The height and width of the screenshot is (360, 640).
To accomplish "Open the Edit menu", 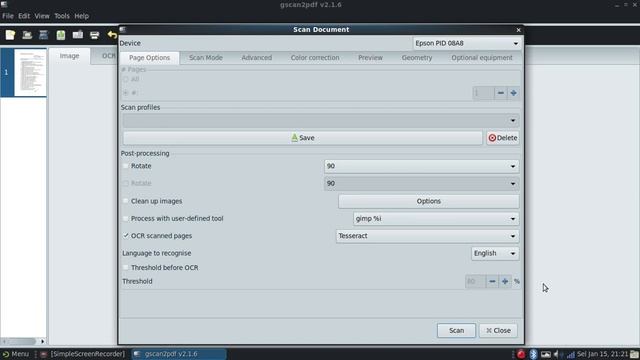I will pyautogui.click(x=24, y=16).
